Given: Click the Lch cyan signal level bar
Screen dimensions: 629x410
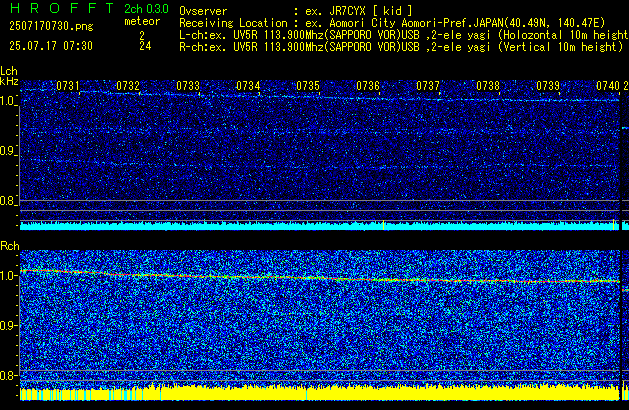Looking at the screenshot, I should coord(320,226).
